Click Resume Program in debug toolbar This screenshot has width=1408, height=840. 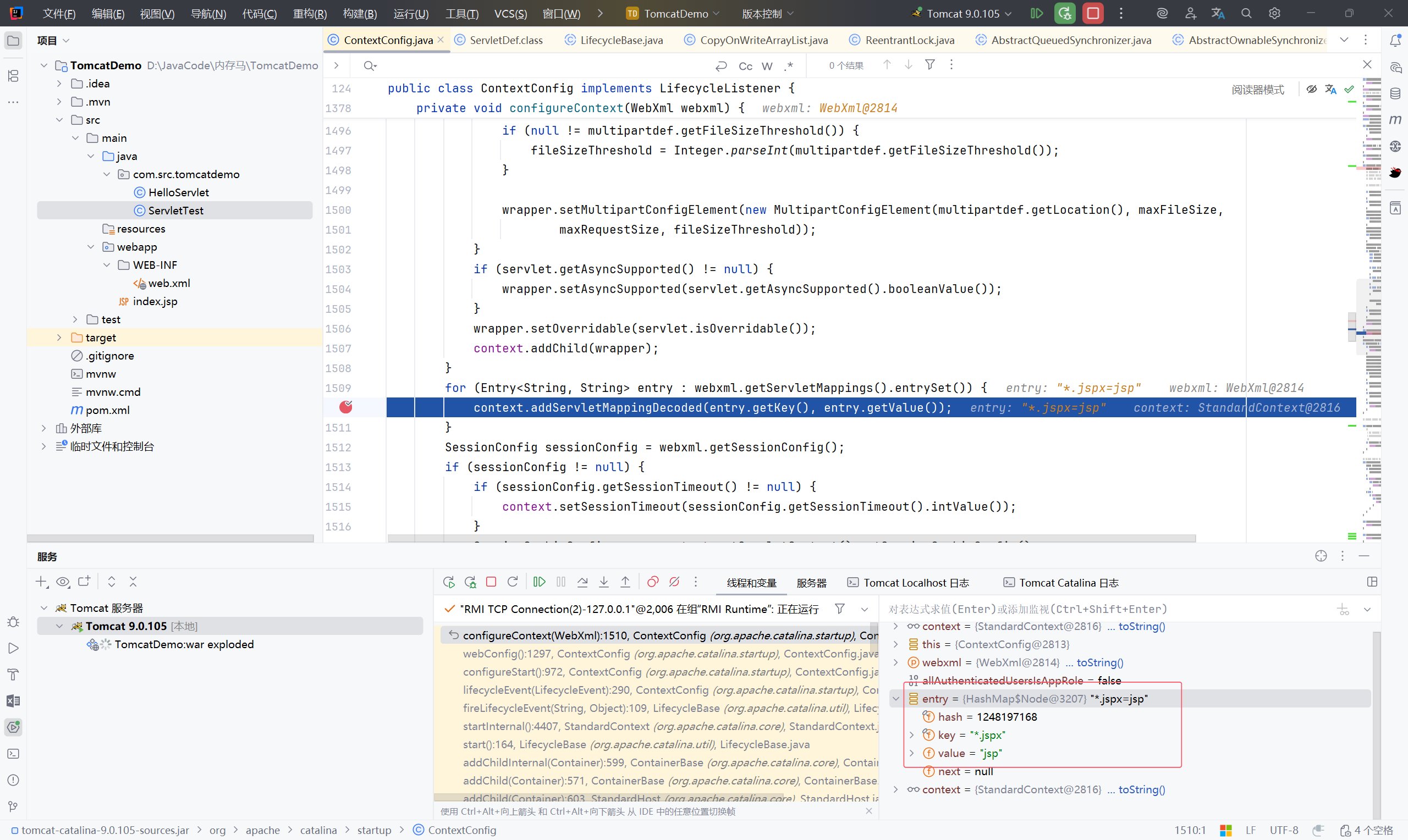(539, 582)
